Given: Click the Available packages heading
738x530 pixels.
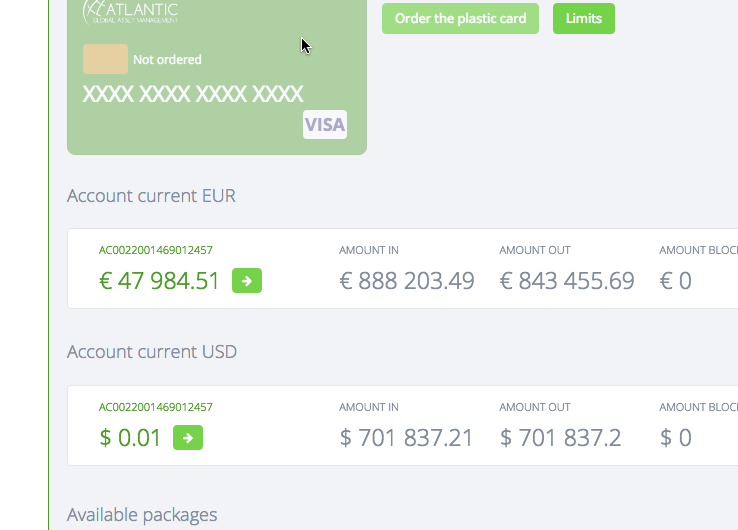Looking at the screenshot, I should [x=141, y=515].
